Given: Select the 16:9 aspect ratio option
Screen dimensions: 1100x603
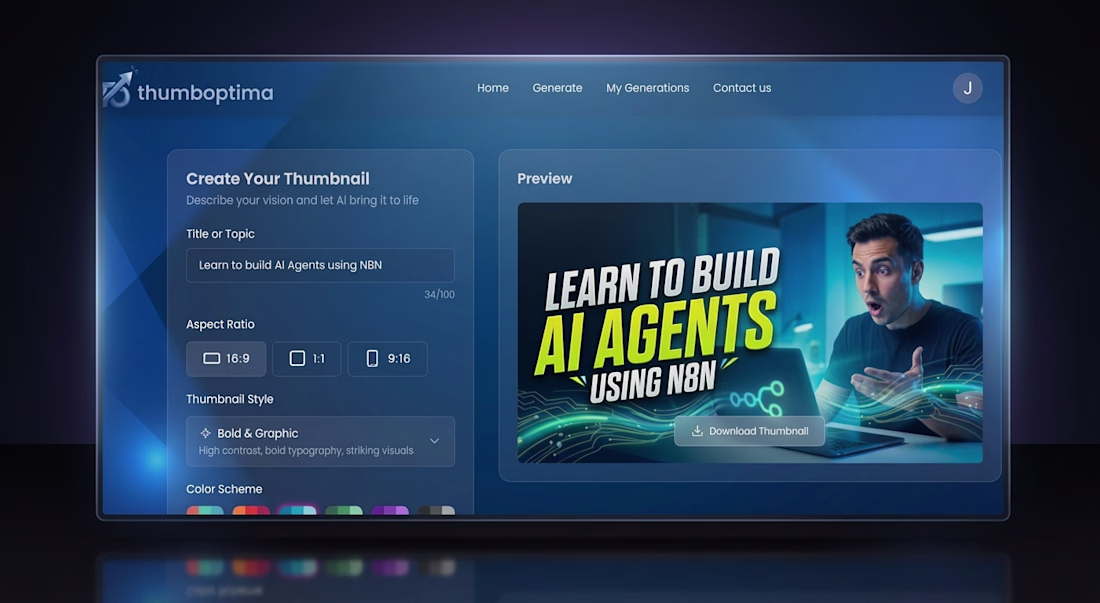Looking at the screenshot, I should point(226,358).
